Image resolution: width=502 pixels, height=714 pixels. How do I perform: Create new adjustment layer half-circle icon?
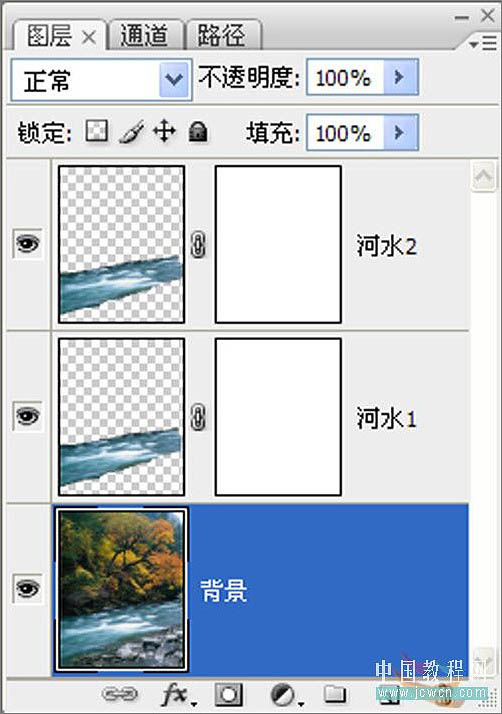(x=285, y=695)
